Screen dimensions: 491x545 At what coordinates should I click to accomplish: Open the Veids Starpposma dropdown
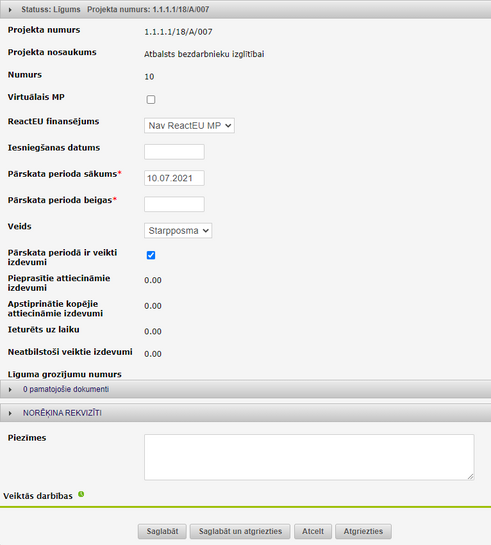(178, 230)
